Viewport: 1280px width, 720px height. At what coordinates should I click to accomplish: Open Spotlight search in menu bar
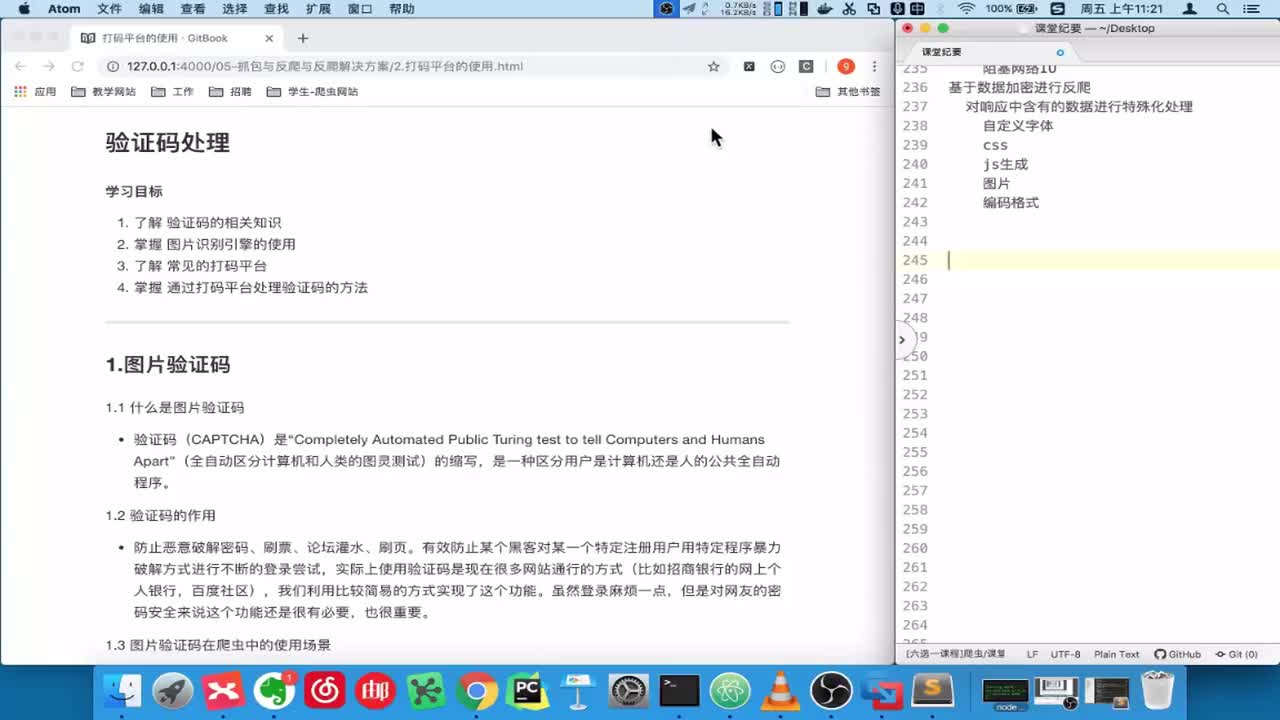[x=1223, y=9]
